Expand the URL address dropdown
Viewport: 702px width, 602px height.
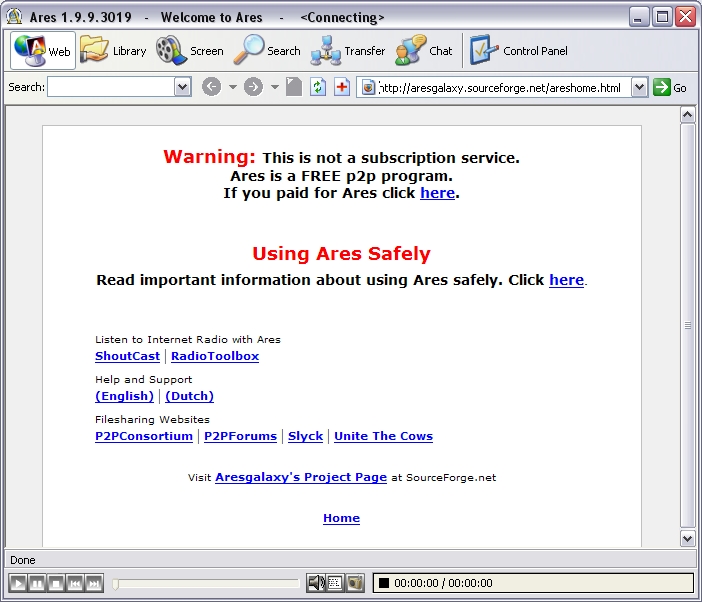tap(639, 87)
